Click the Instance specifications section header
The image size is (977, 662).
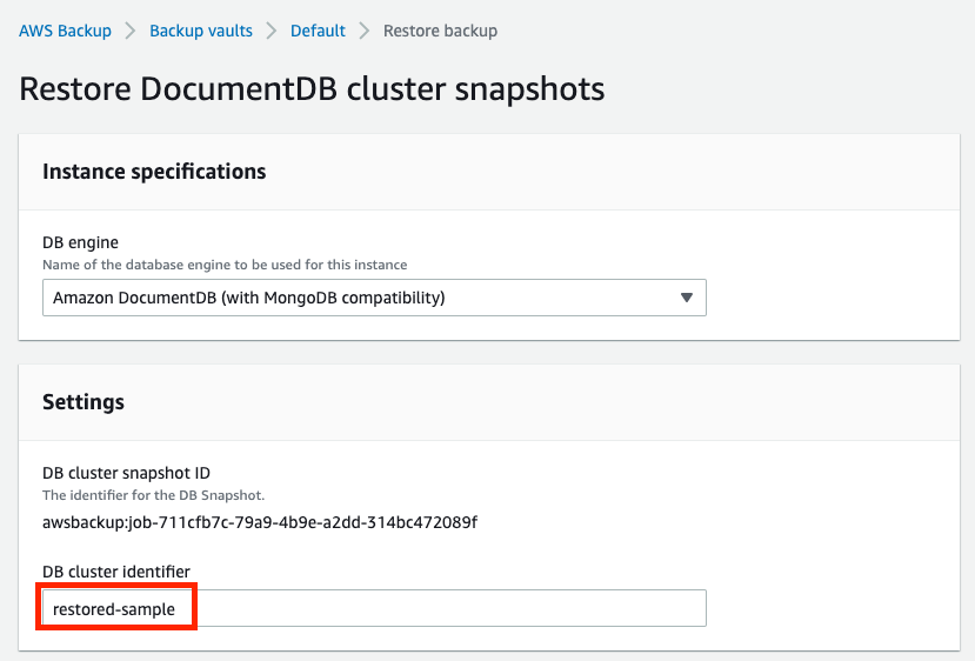tap(154, 171)
